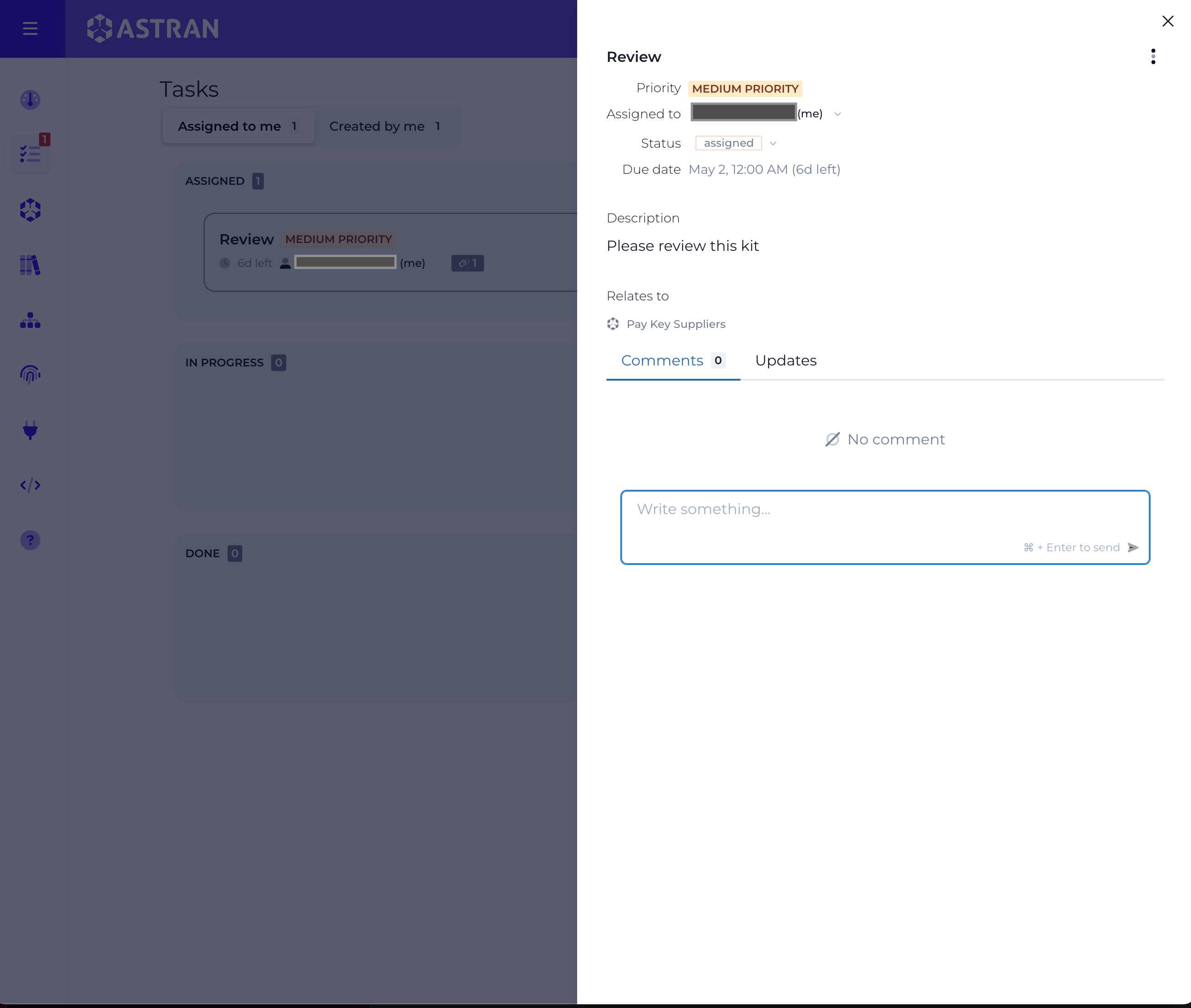
Task: Open the code developer sidebar icon
Action: click(30, 485)
